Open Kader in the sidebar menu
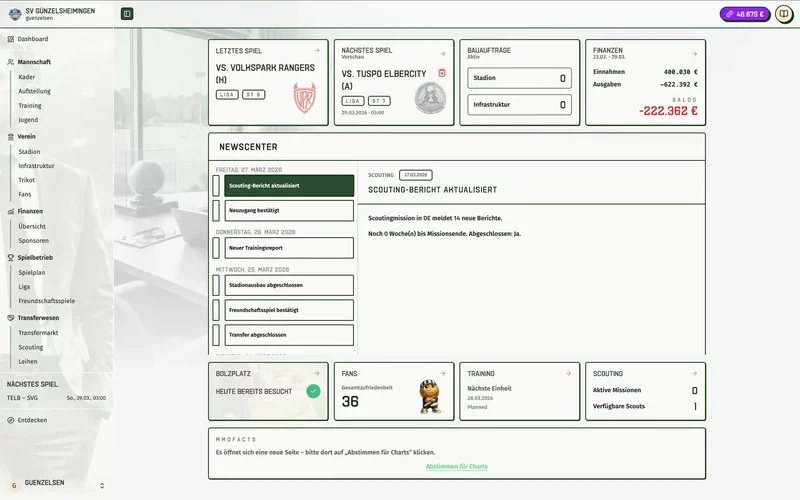 coord(27,76)
